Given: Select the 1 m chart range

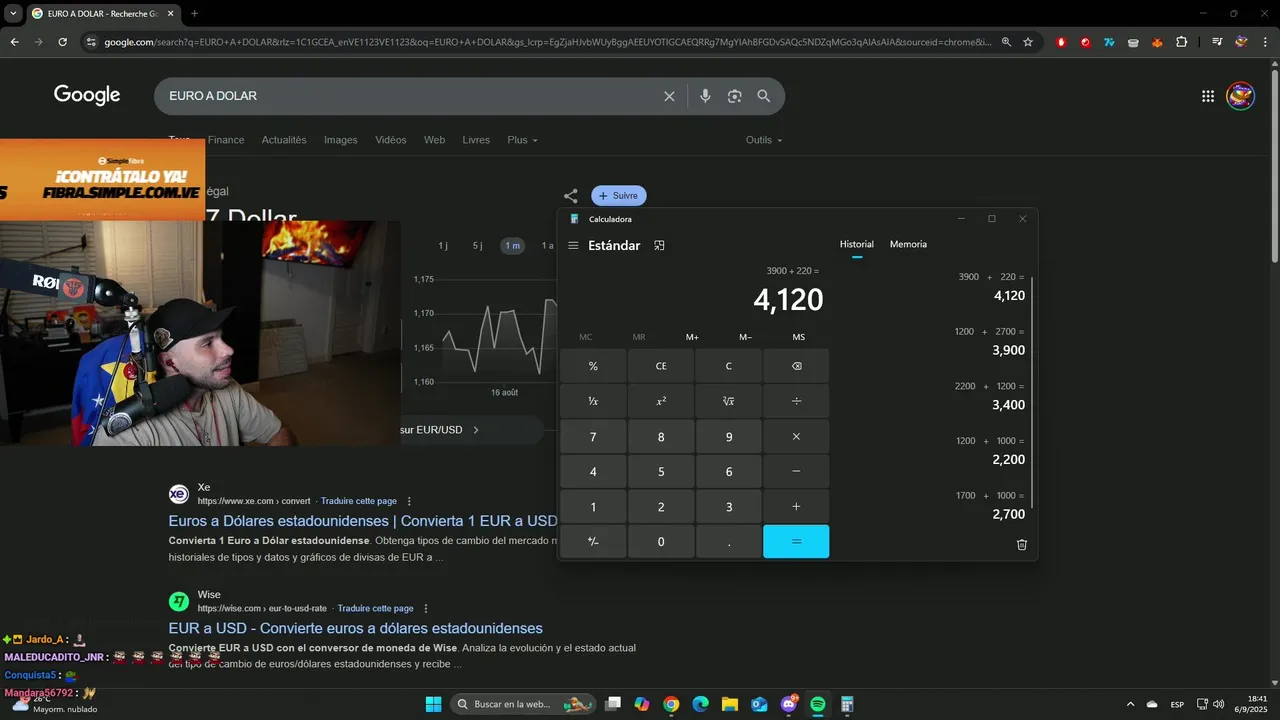Looking at the screenshot, I should [512, 246].
